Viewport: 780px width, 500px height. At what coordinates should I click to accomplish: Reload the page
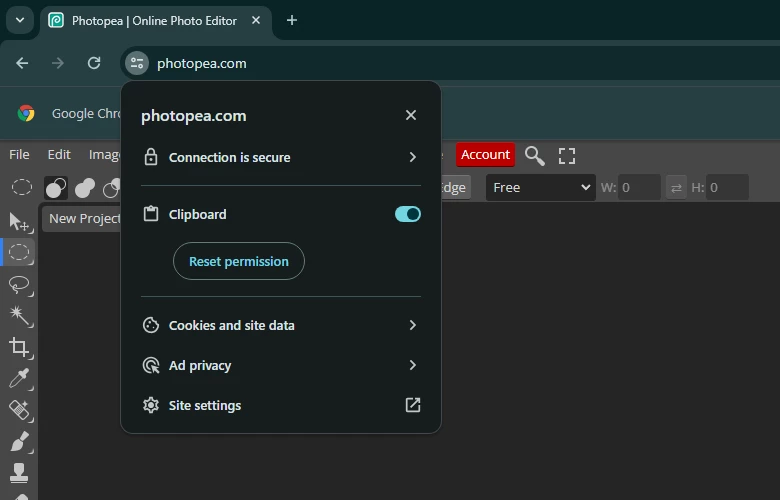(94, 63)
